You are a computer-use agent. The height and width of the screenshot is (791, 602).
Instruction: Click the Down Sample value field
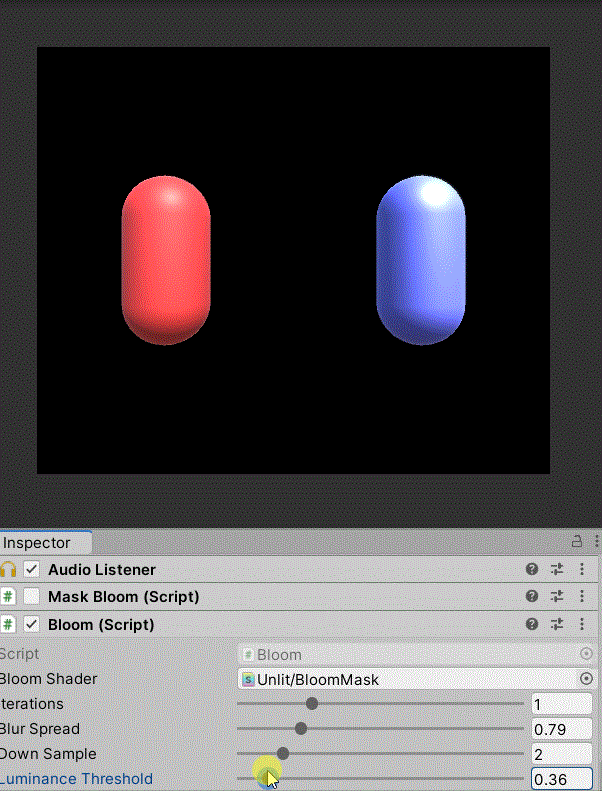(562, 754)
